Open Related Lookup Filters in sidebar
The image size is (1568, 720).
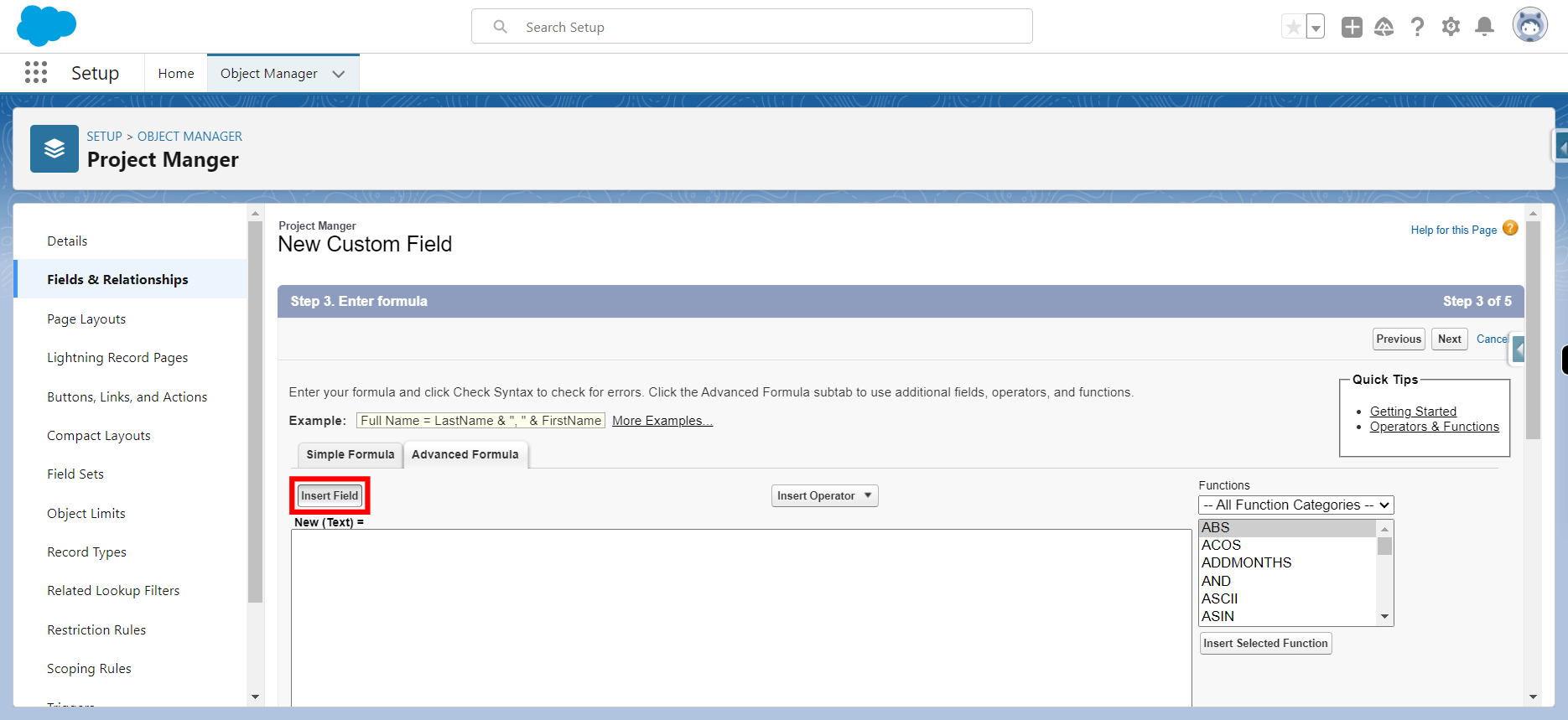tap(113, 590)
